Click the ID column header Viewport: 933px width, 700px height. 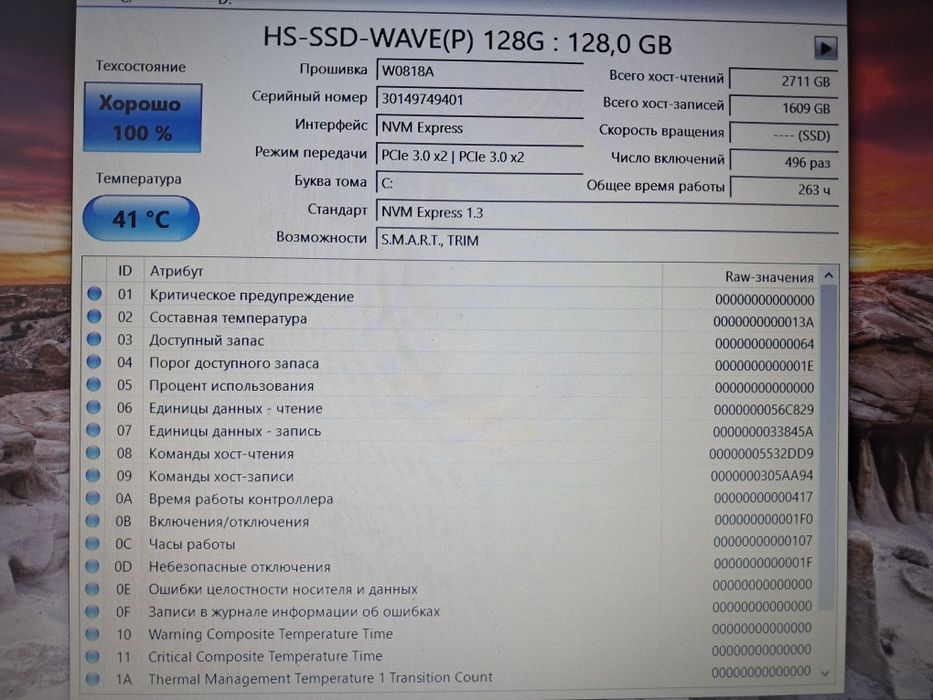tap(124, 271)
